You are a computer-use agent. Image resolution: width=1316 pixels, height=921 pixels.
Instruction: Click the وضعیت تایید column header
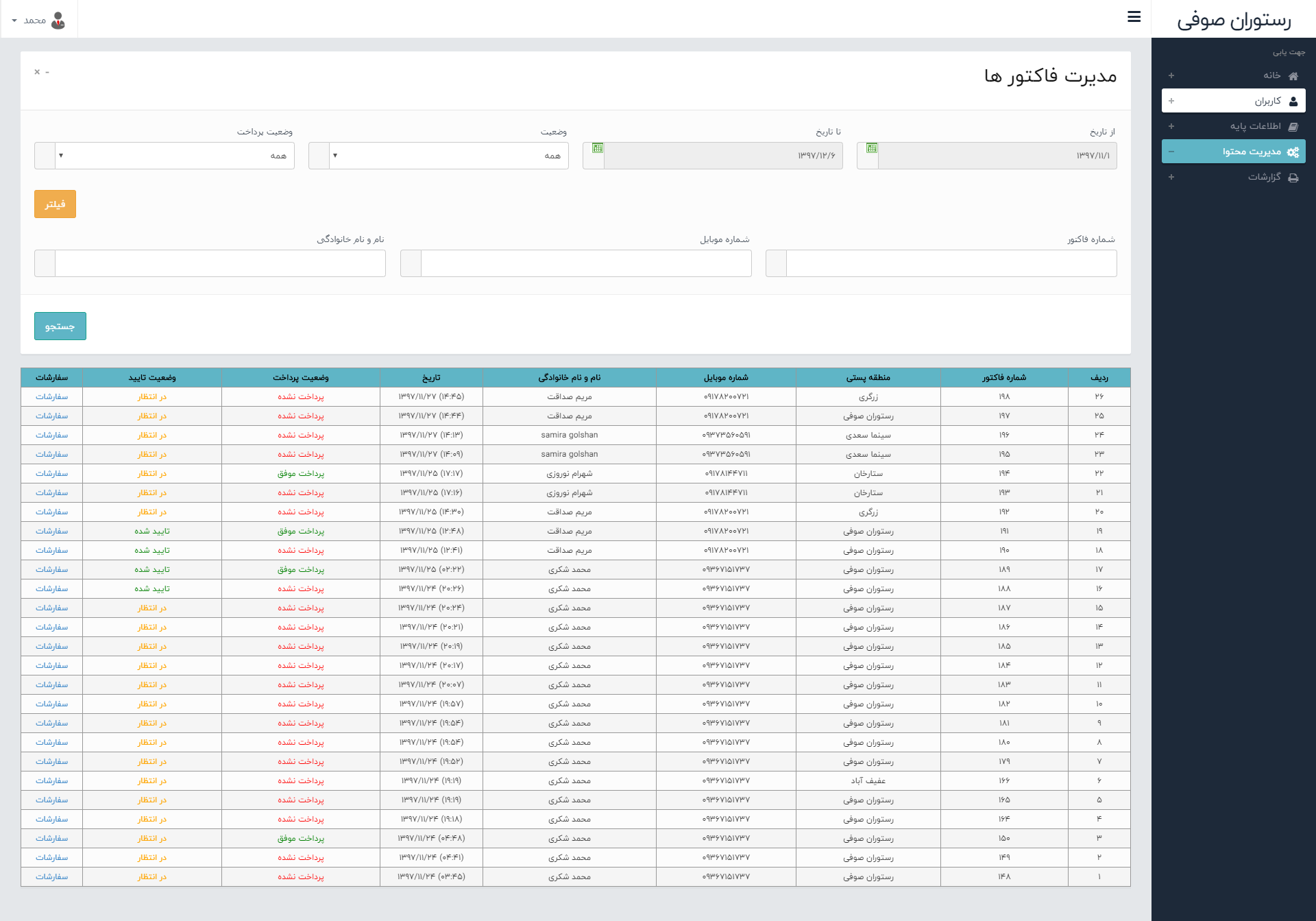click(152, 377)
